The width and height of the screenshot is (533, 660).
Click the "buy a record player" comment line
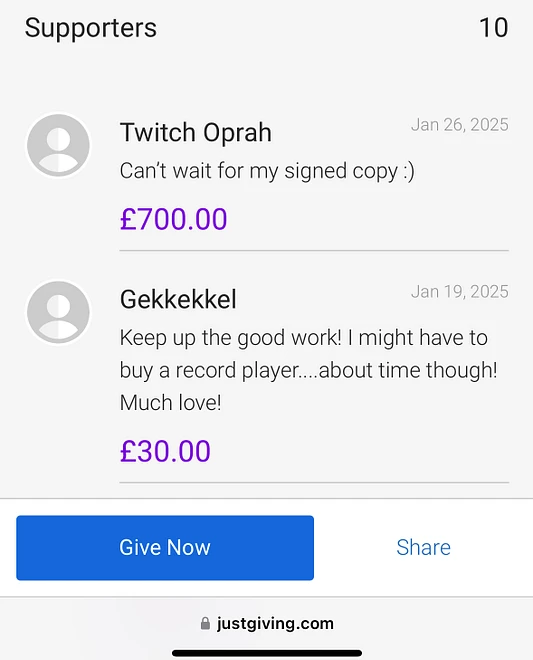tap(309, 370)
